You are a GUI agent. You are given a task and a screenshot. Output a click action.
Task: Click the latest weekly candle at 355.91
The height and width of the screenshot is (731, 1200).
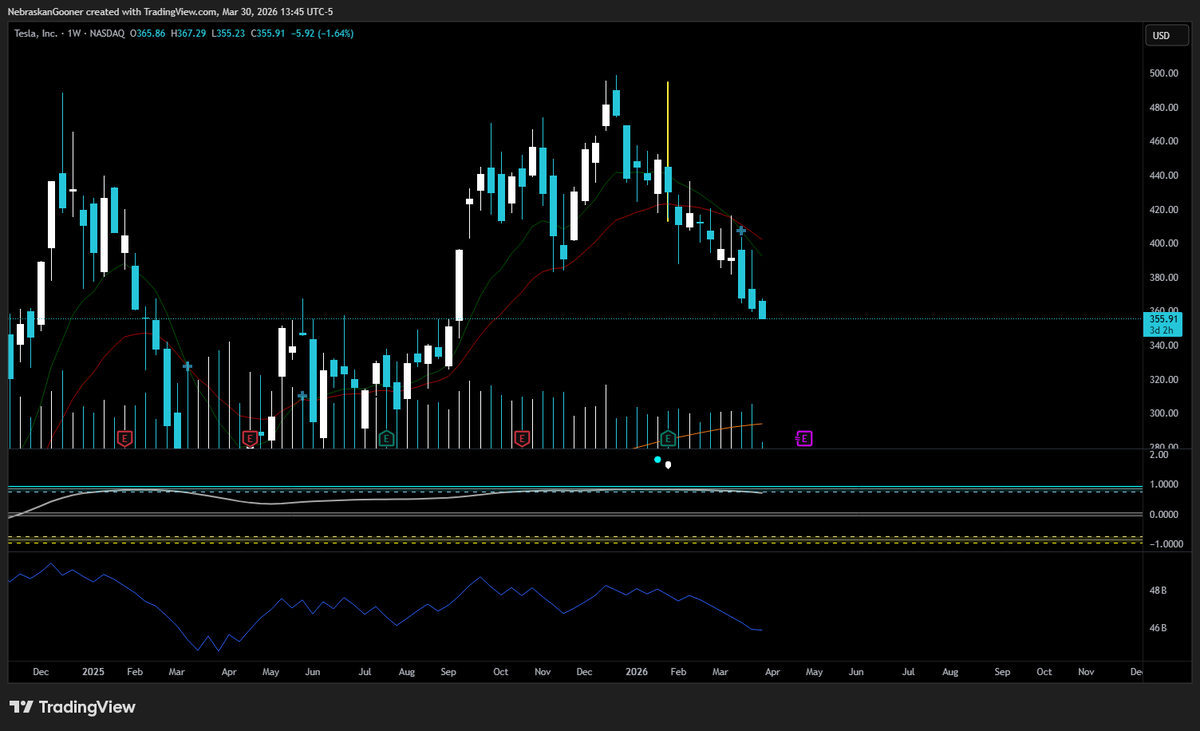point(762,310)
